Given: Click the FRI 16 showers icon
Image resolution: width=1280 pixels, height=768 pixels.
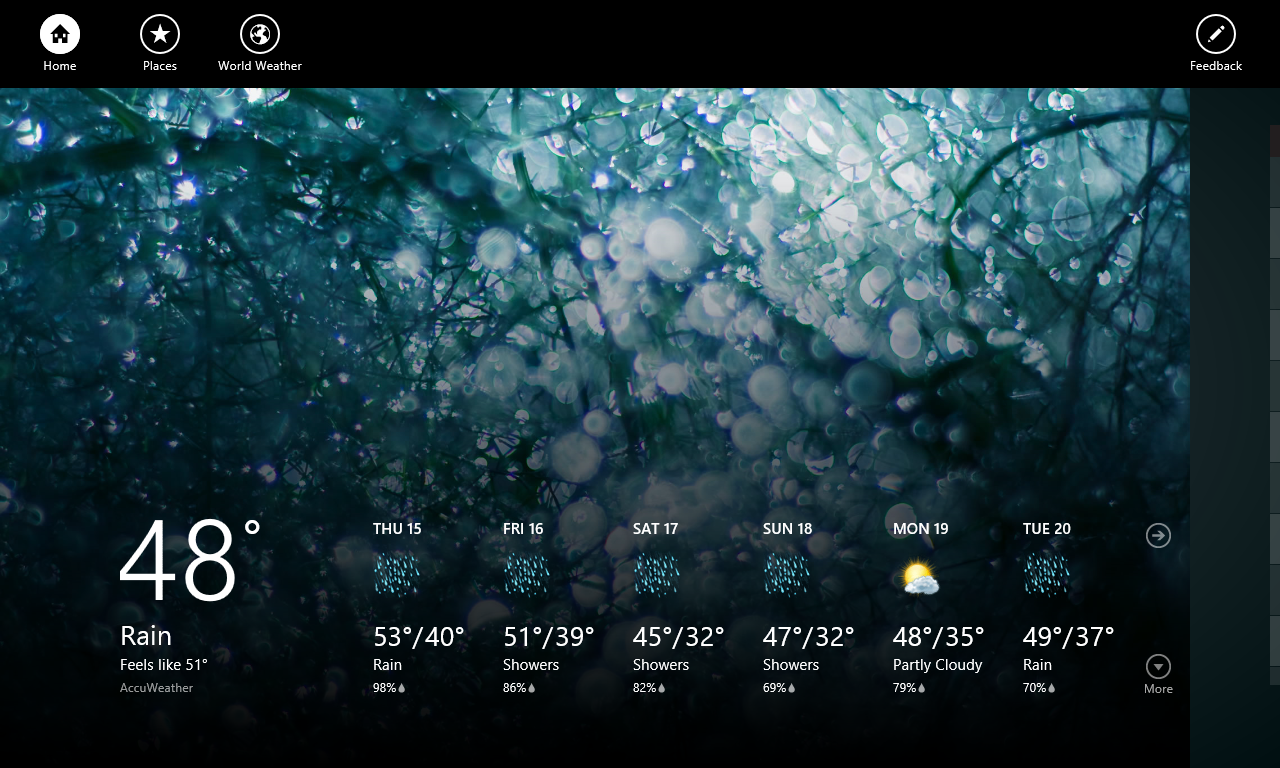Looking at the screenshot, I should point(527,577).
